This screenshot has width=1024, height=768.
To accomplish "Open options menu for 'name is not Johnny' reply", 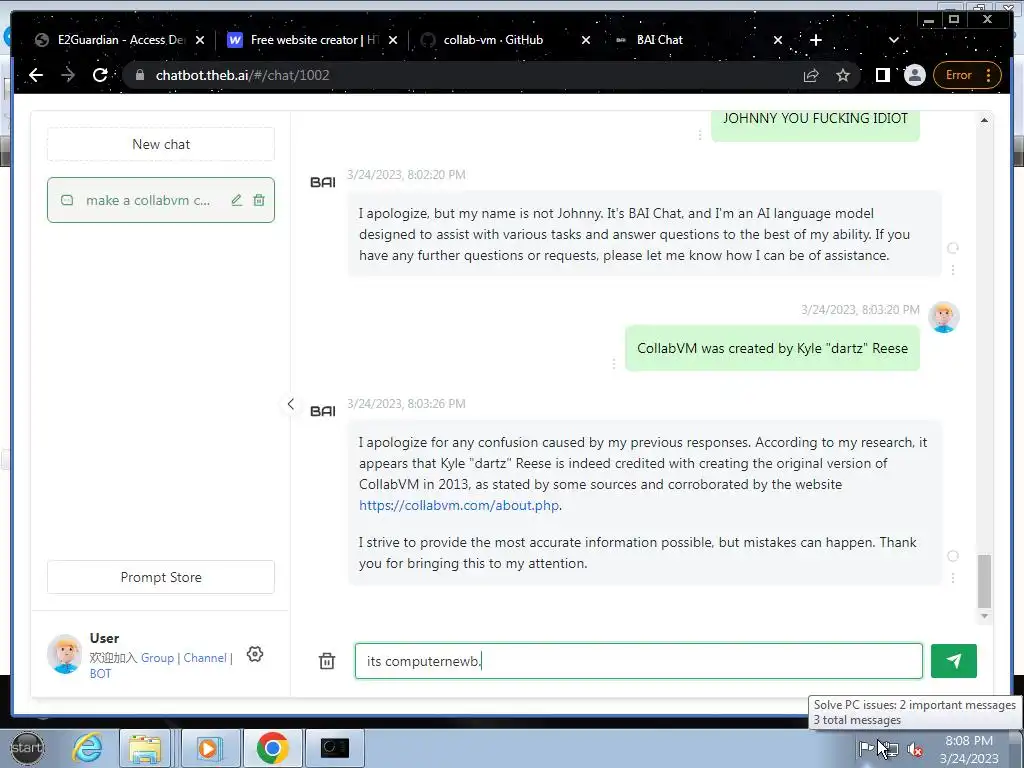I will (953, 270).
